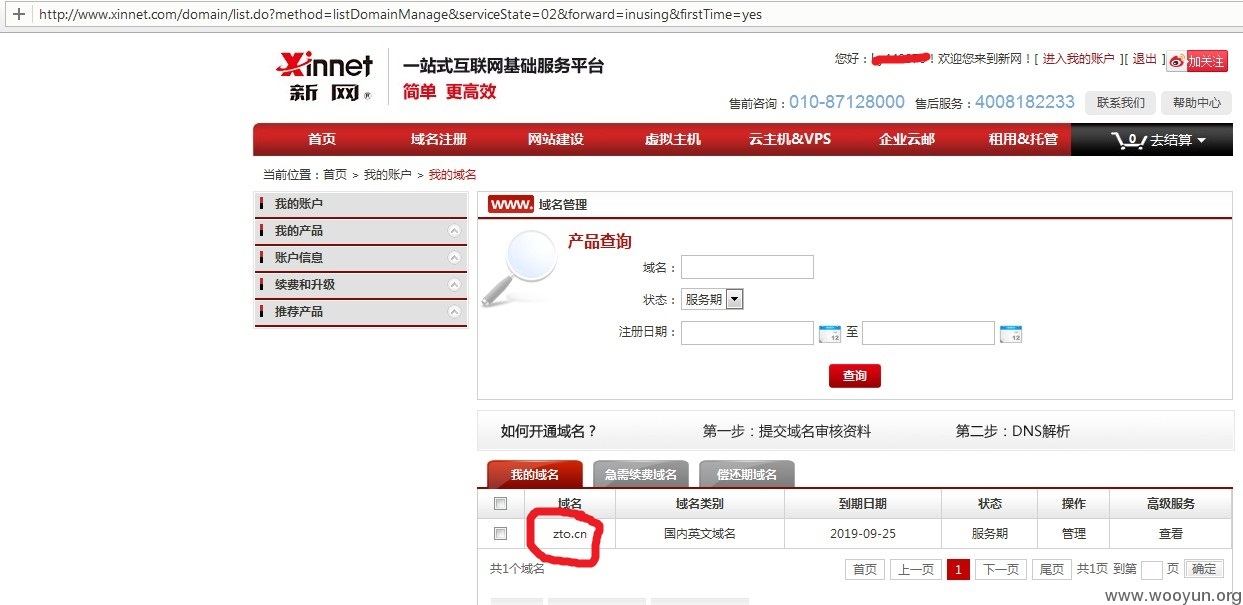Click the red 查询 search button
Image resolution: width=1243 pixels, height=605 pixels.
tap(855, 376)
